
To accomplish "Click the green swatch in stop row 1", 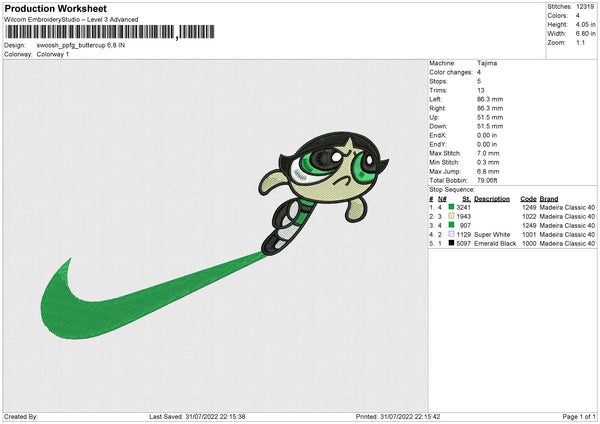I will [x=451, y=207].
